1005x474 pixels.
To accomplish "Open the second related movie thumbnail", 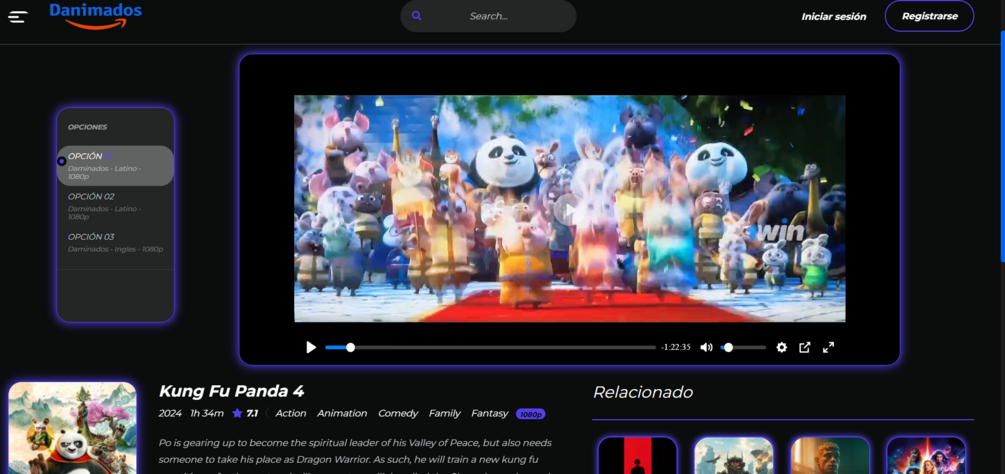I will 734,455.
